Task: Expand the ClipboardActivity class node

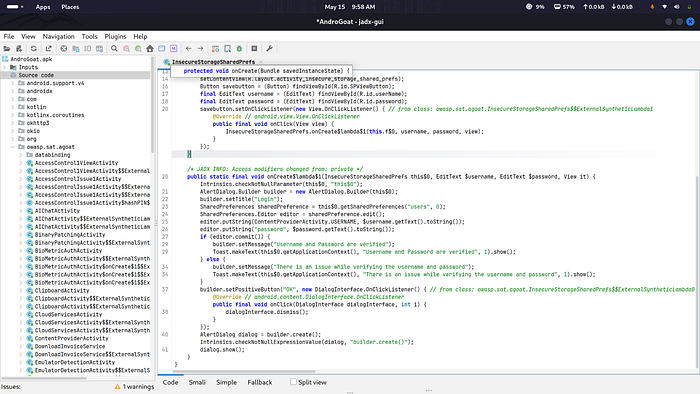Action: [21, 290]
